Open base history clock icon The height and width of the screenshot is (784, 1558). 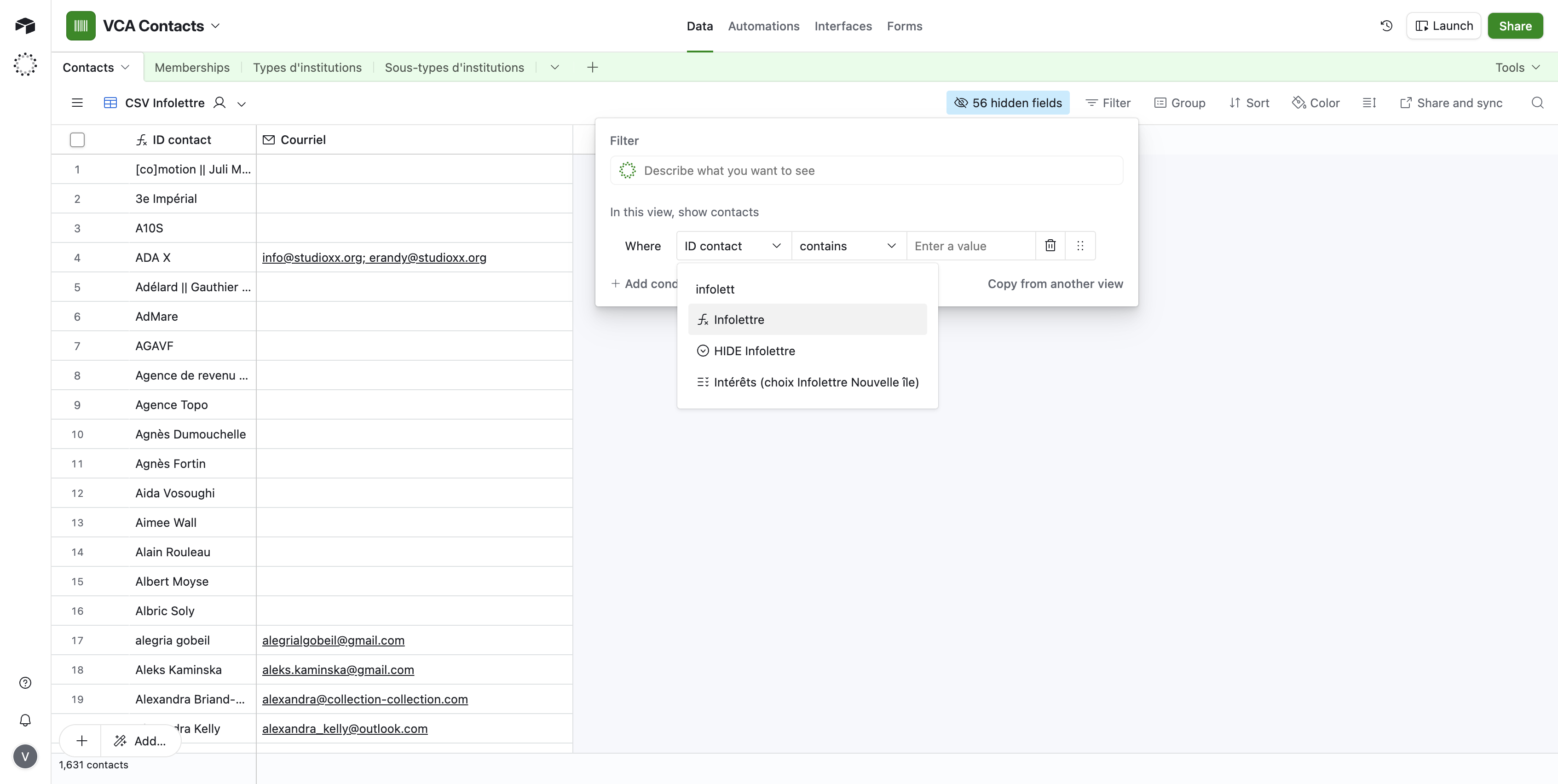tap(1386, 26)
